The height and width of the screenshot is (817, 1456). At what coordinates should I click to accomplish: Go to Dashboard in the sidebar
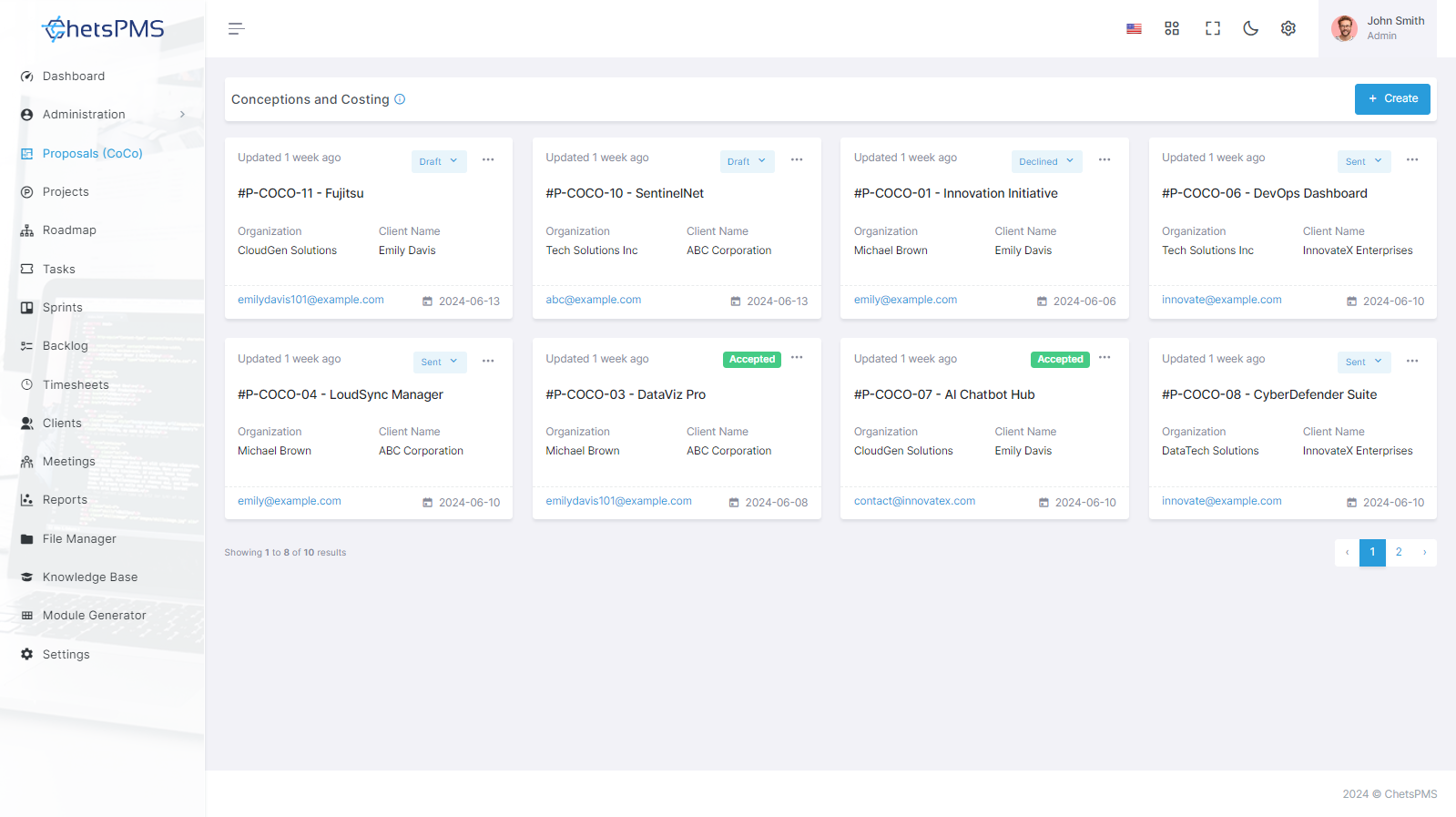tap(74, 77)
